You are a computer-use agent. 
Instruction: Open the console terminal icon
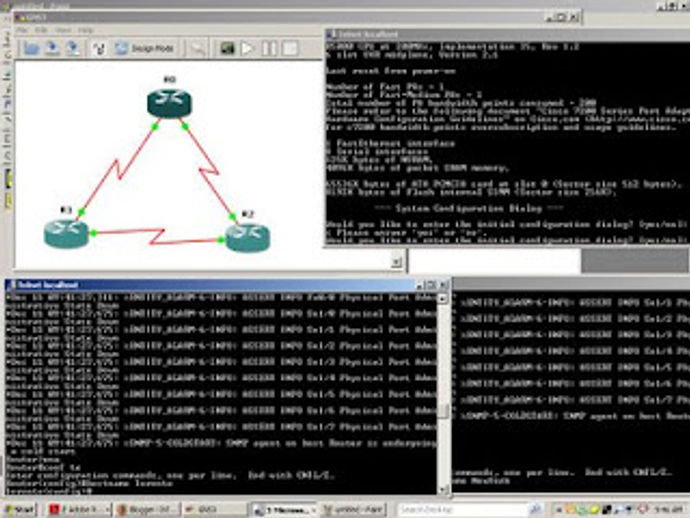(x=228, y=48)
